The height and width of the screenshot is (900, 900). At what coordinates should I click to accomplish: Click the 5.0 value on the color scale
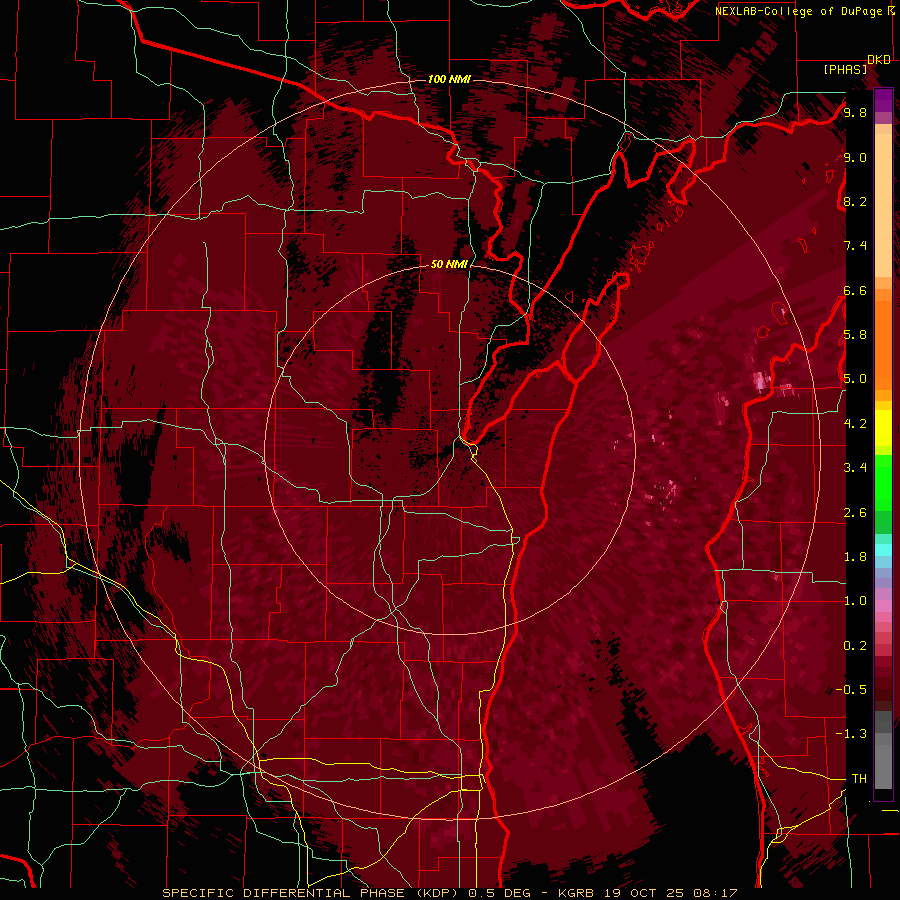click(x=855, y=379)
